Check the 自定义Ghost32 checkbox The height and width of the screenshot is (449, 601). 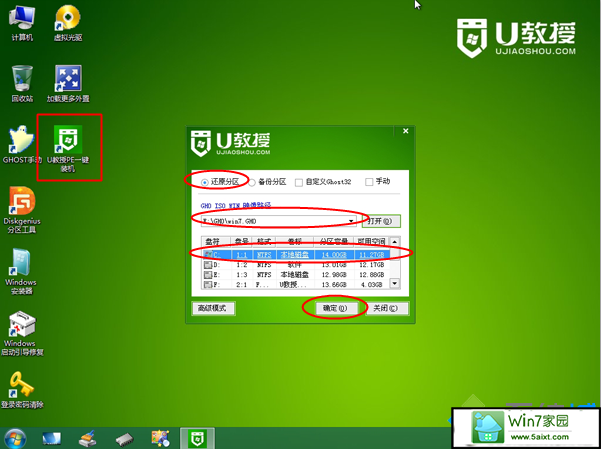coord(299,182)
